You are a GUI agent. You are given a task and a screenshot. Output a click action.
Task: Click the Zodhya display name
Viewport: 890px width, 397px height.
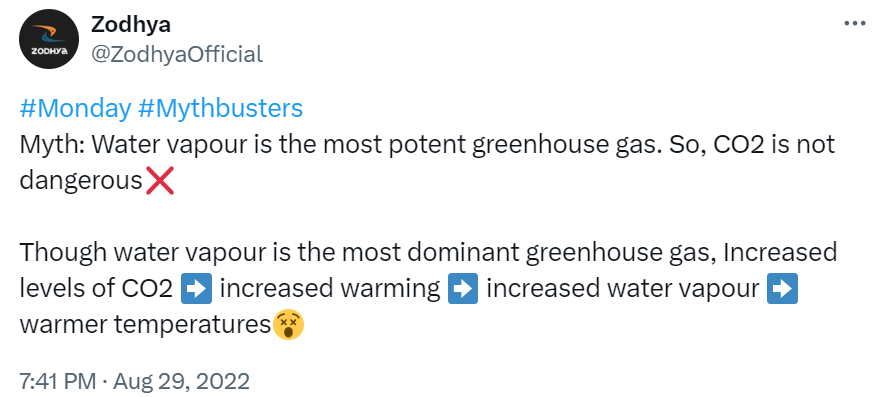(131, 25)
